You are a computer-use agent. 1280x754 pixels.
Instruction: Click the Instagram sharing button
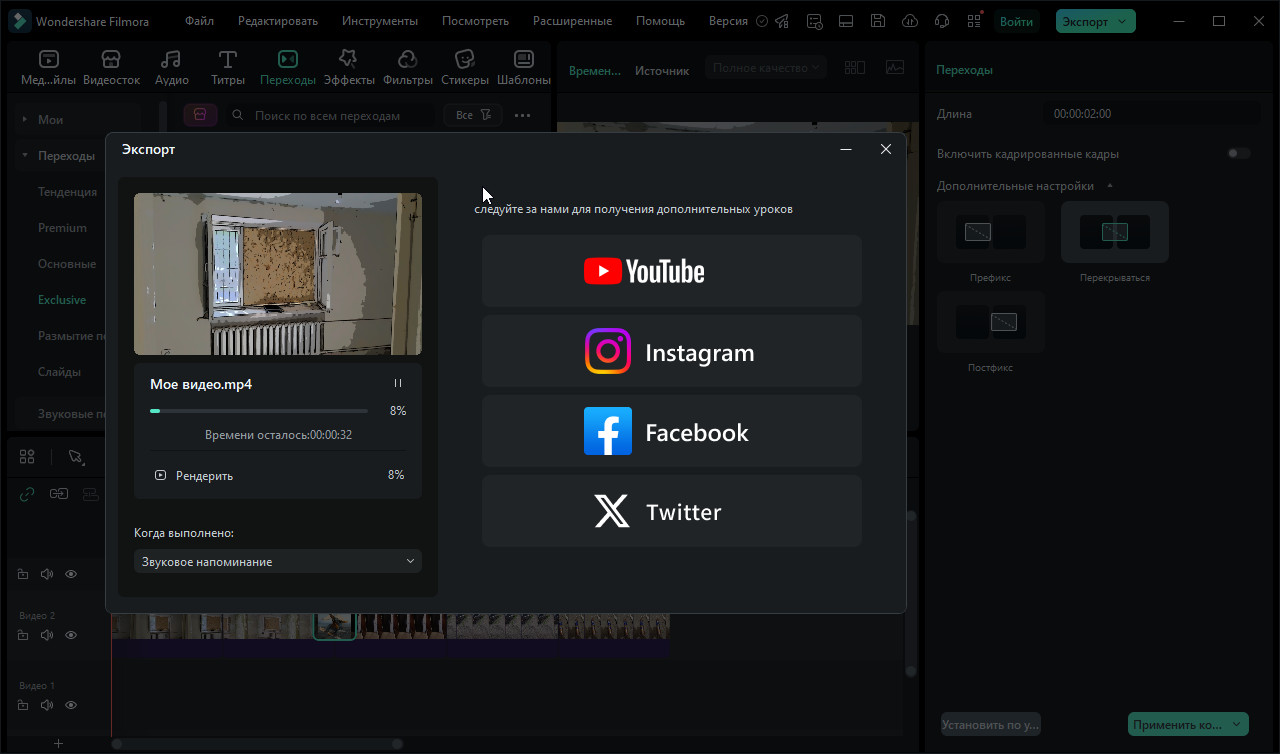[671, 351]
